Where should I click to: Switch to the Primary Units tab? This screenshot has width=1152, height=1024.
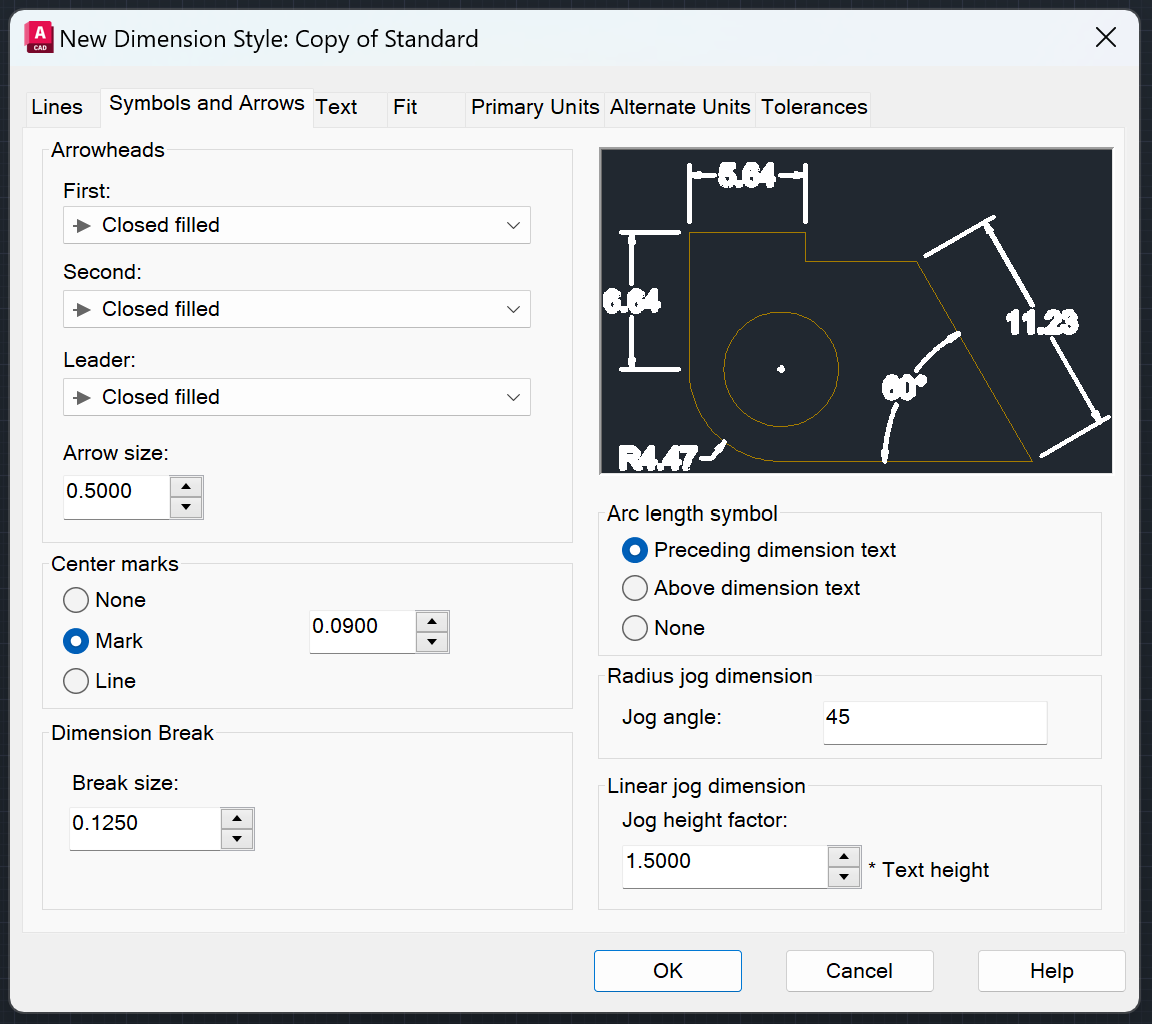click(x=534, y=107)
